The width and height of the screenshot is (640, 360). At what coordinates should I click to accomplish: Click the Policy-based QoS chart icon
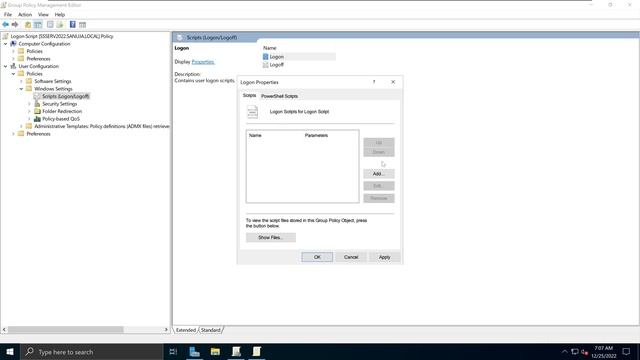37,119
